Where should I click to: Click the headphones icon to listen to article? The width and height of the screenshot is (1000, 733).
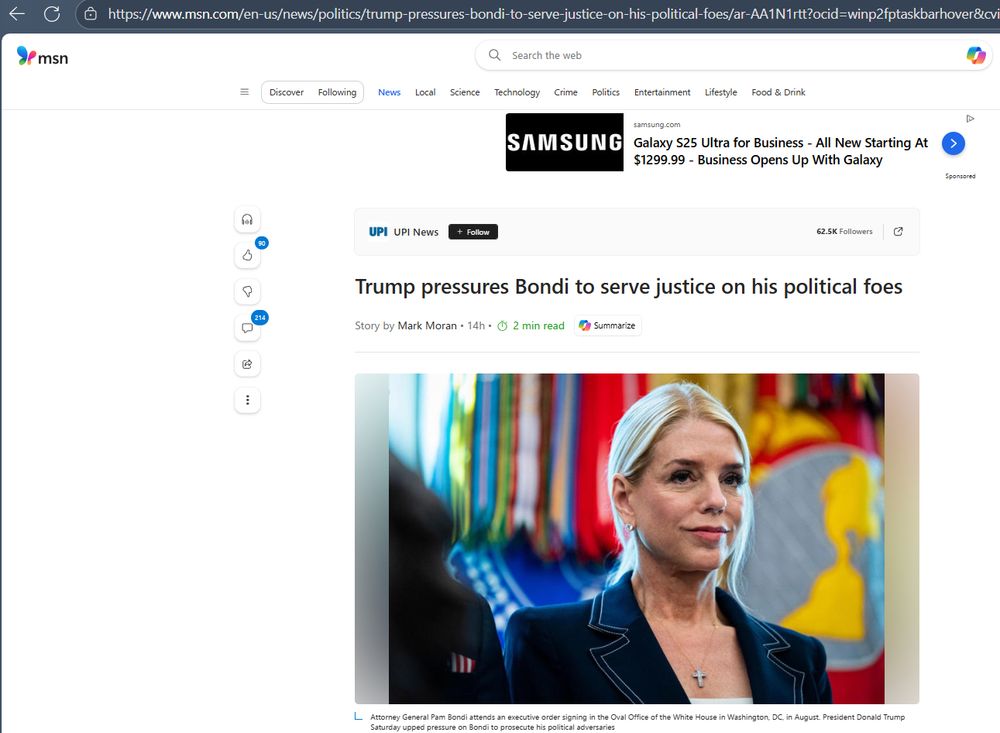pos(247,219)
